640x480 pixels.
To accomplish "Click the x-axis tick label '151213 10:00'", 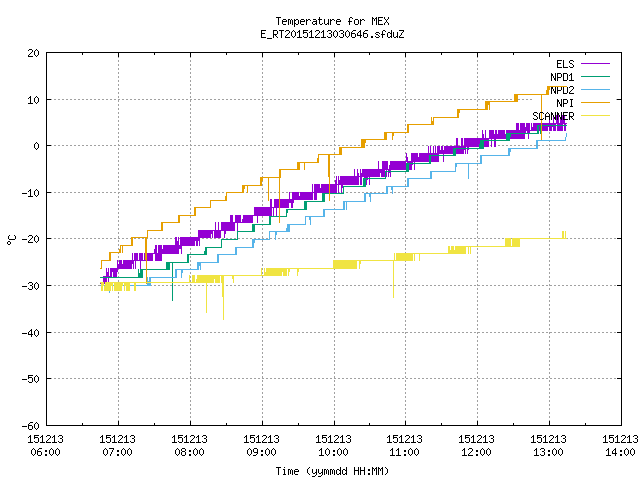I will coord(333,446).
